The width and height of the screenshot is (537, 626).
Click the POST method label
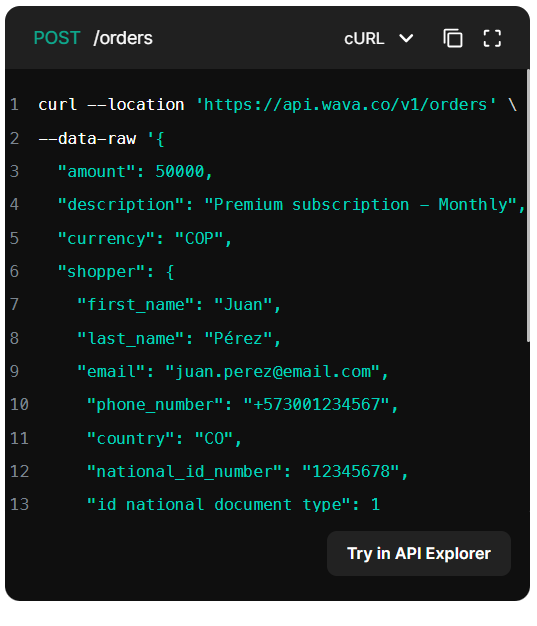(x=57, y=38)
